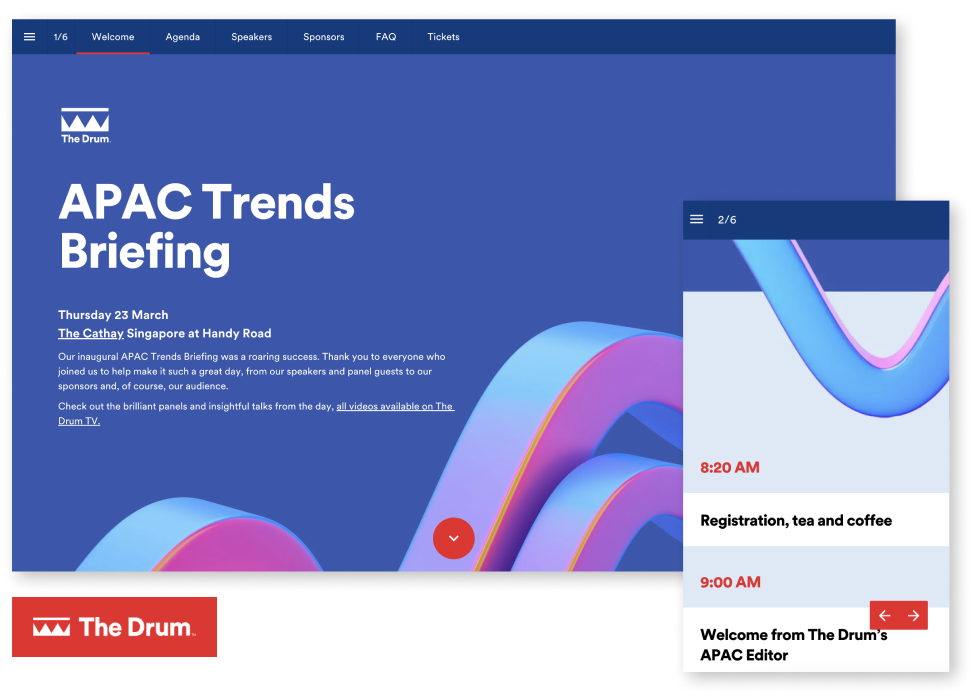Select Registration, tea and coffee agenda item
Viewport: 973px width, 696px height.
point(796,521)
